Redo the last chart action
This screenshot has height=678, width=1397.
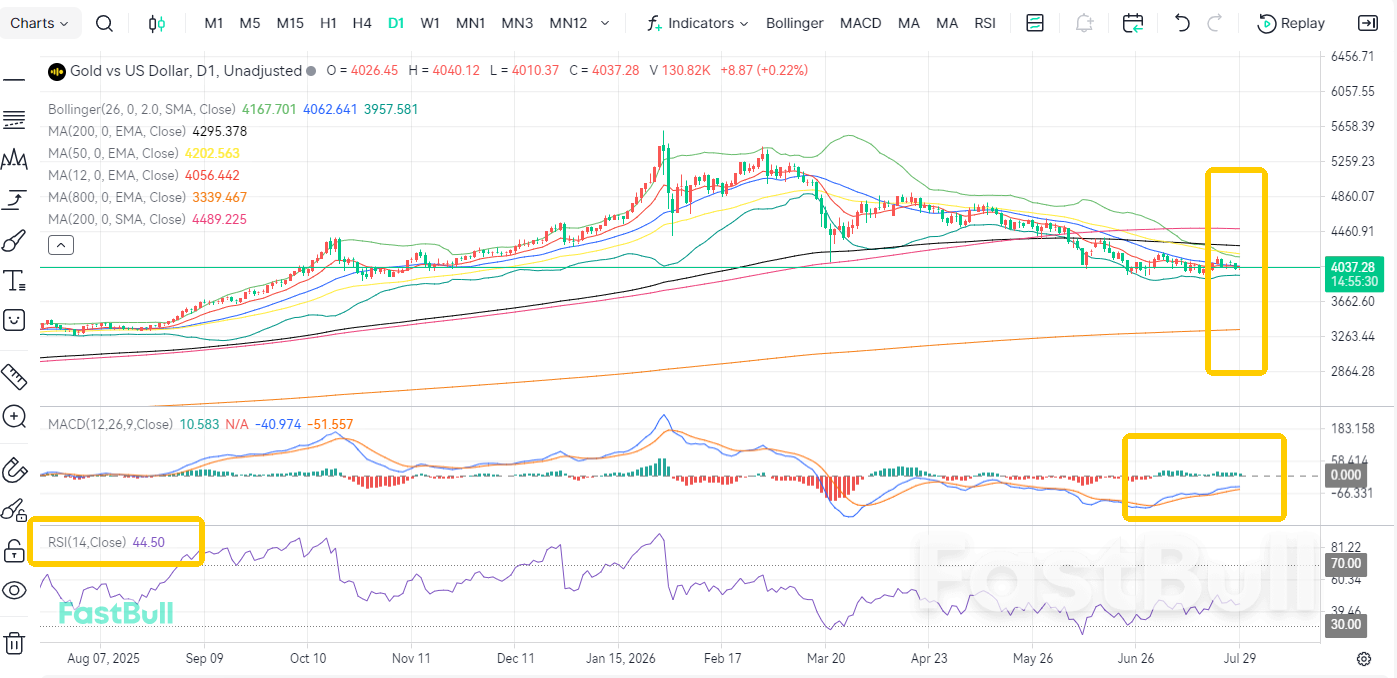click(1215, 23)
